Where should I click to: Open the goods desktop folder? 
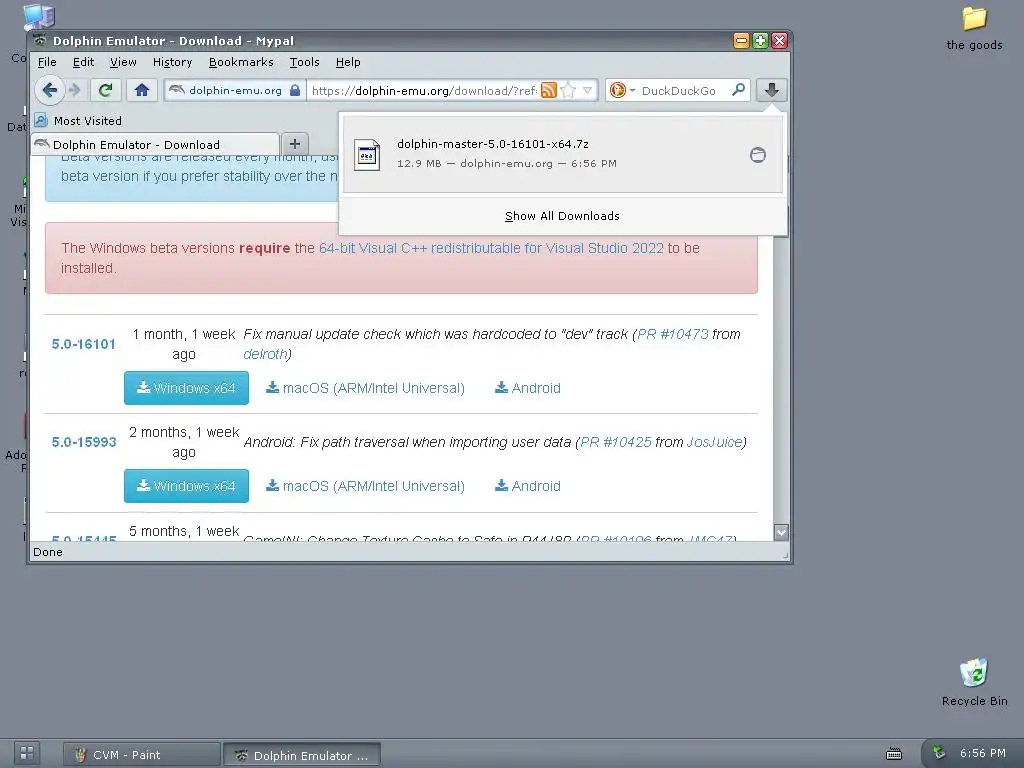click(x=974, y=28)
